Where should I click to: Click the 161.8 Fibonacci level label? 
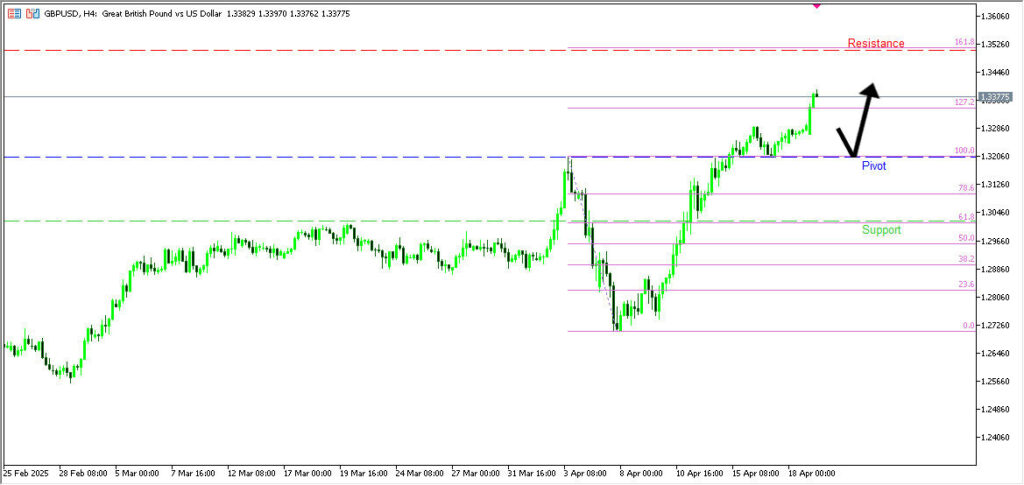click(964, 43)
